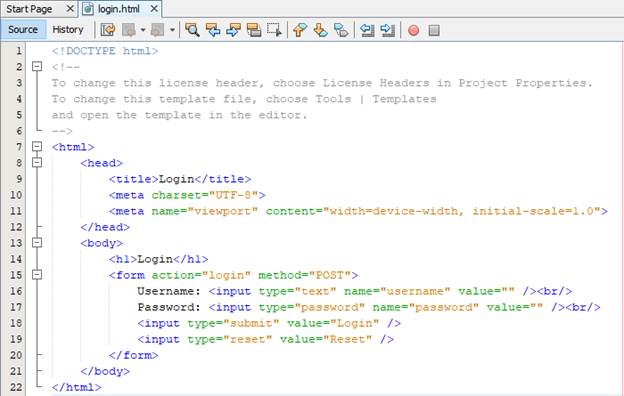Open the Forward history dropdown arrow
The image size is (624, 396).
(172, 30)
